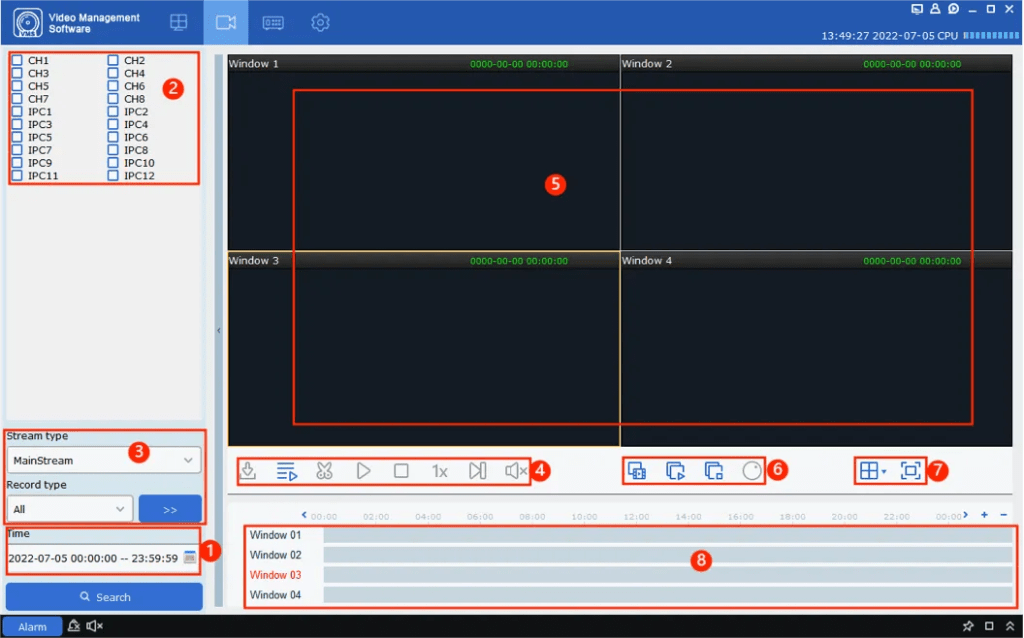Switch to the live view grid tab
The width and height of the screenshot is (1024, 638).
click(x=178, y=22)
